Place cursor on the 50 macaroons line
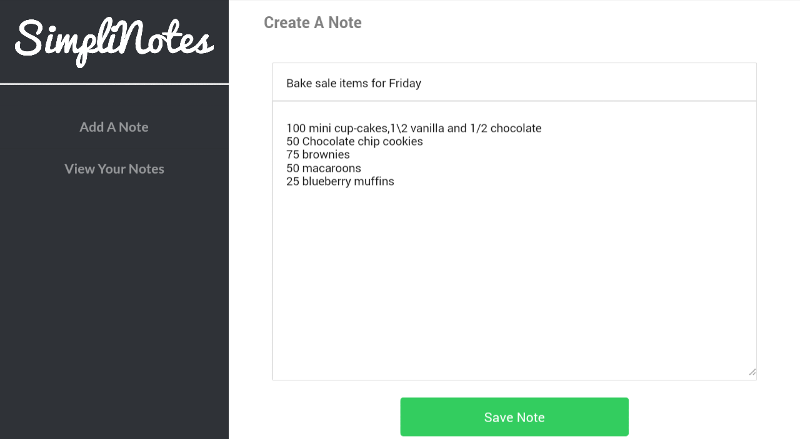Viewport: 800px width, 439px height. [x=323, y=168]
